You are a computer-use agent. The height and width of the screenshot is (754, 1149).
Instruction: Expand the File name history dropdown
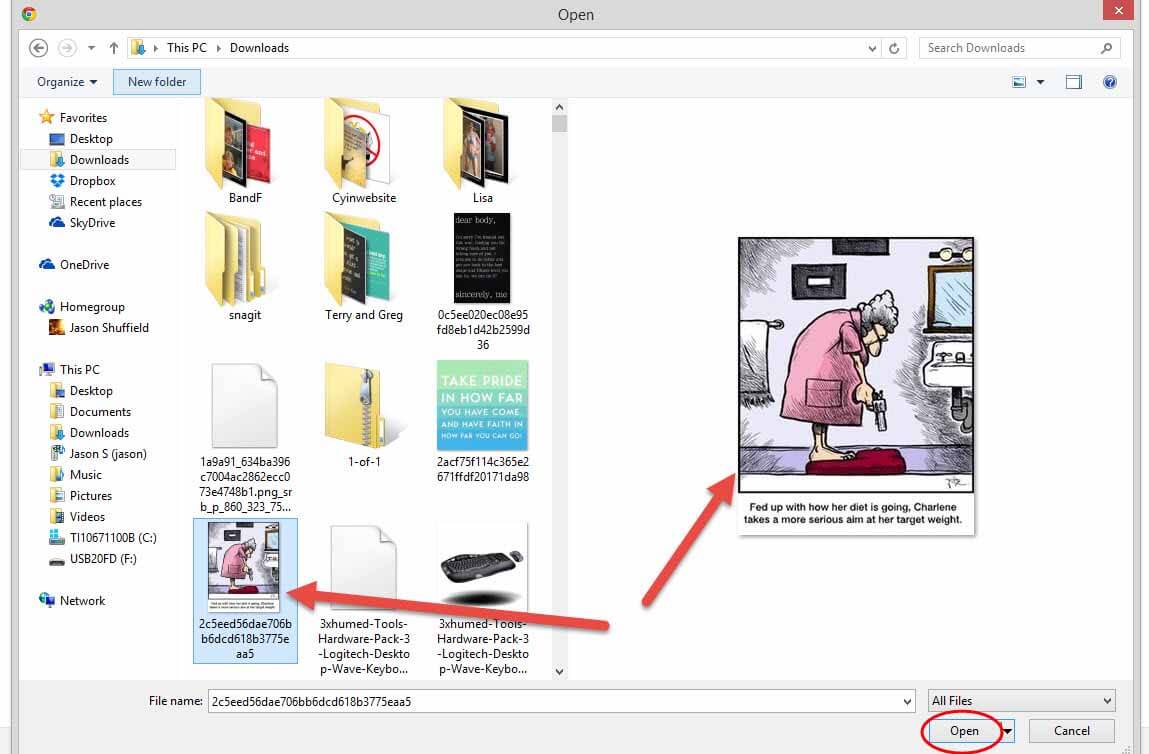[x=907, y=702]
